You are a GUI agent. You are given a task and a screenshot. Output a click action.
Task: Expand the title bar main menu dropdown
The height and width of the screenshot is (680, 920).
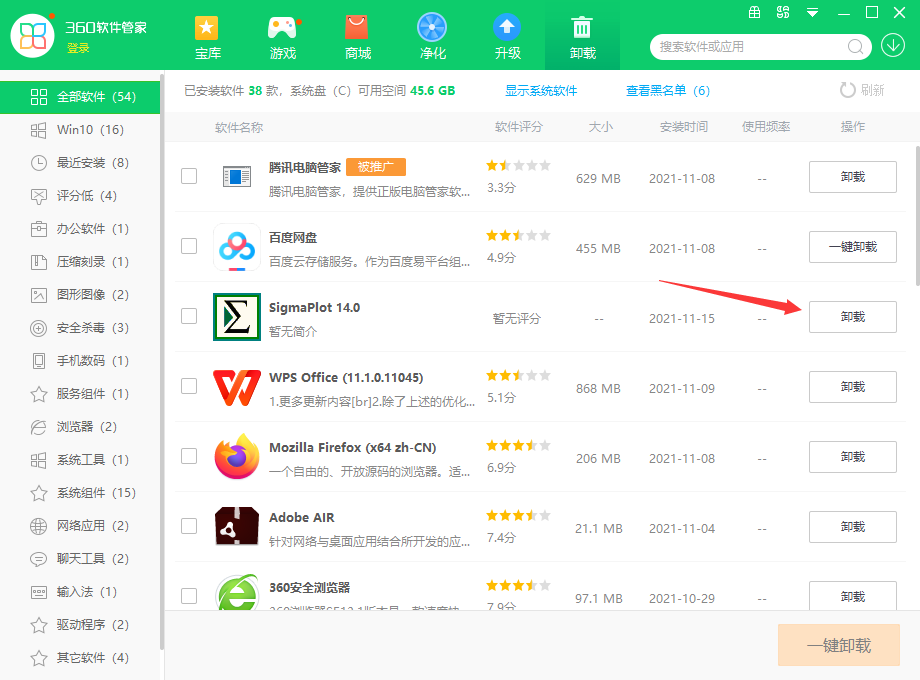click(x=813, y=12)
